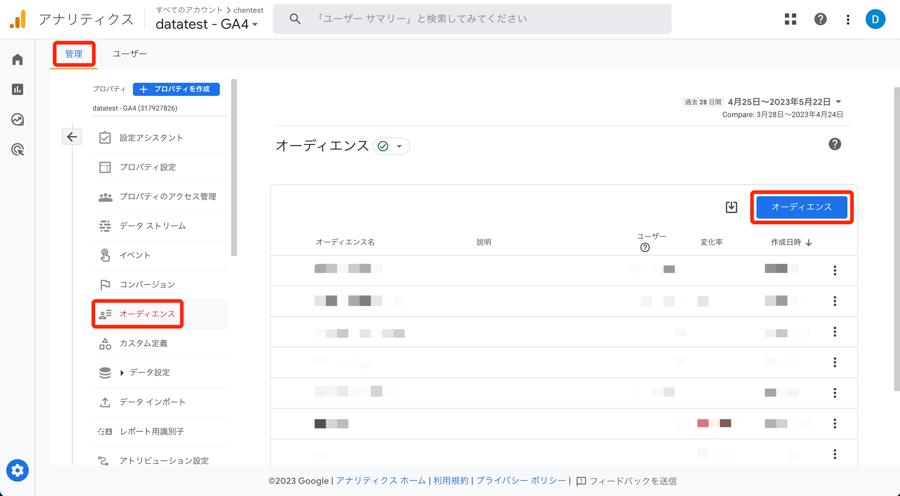
Task: Switch to the ユーザー tab
Action: [129, 54]
